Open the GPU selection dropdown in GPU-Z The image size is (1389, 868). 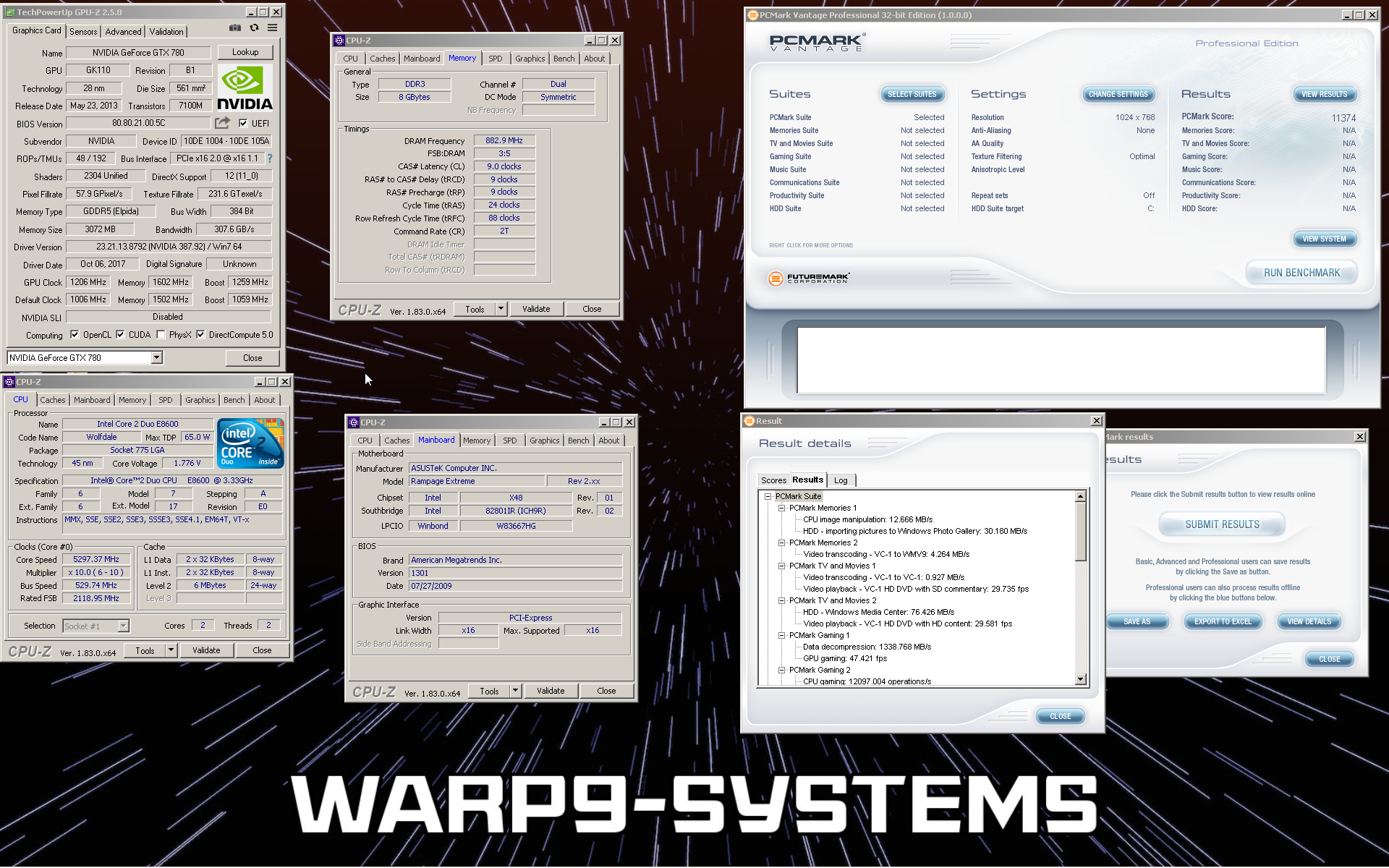(x=156, y=357)
